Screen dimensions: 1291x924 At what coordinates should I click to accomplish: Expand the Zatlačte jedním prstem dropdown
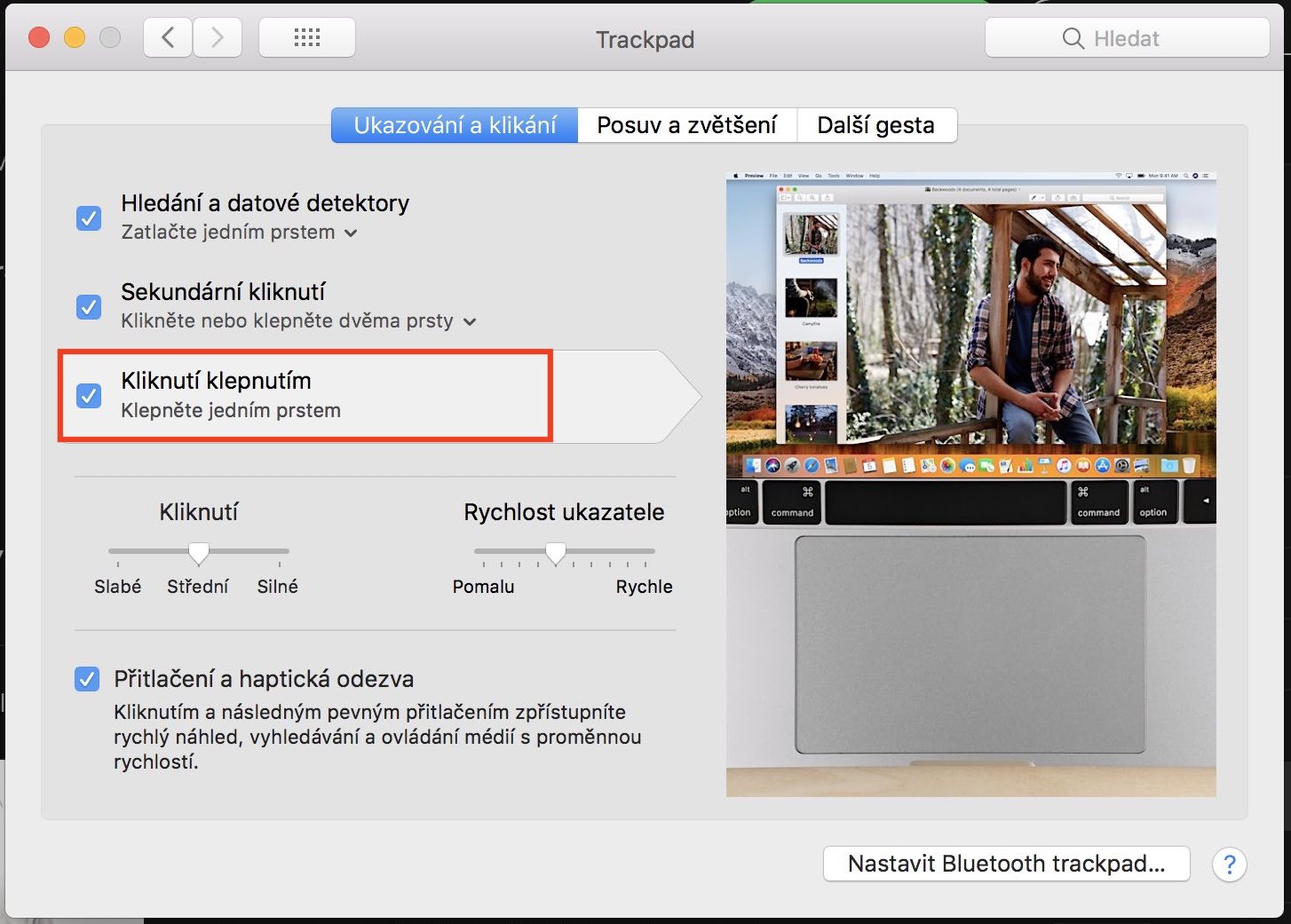point(239,233)
